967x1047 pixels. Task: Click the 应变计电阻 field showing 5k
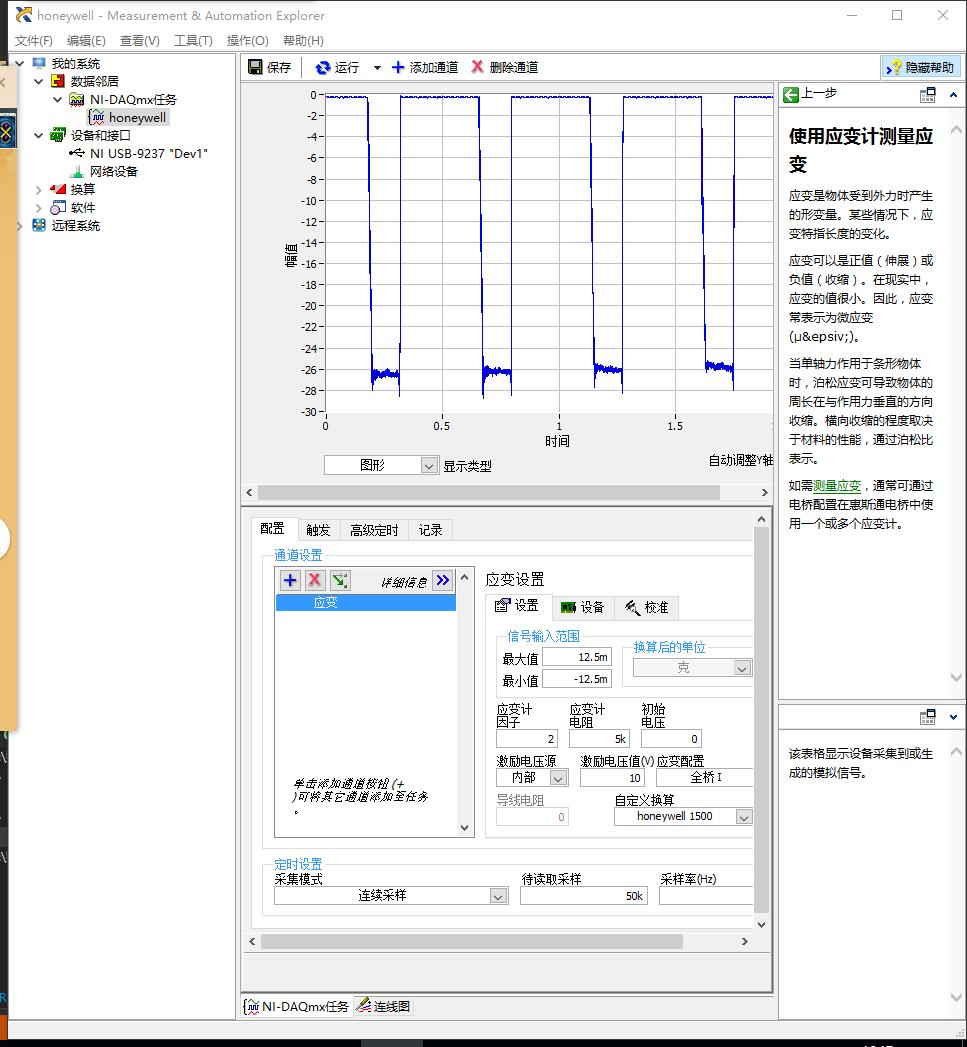point(599,739)
